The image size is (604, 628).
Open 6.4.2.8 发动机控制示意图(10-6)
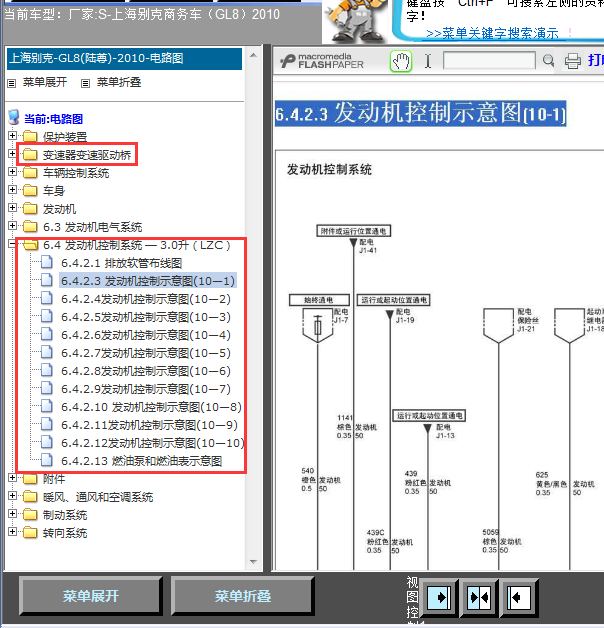pos(146,371)
